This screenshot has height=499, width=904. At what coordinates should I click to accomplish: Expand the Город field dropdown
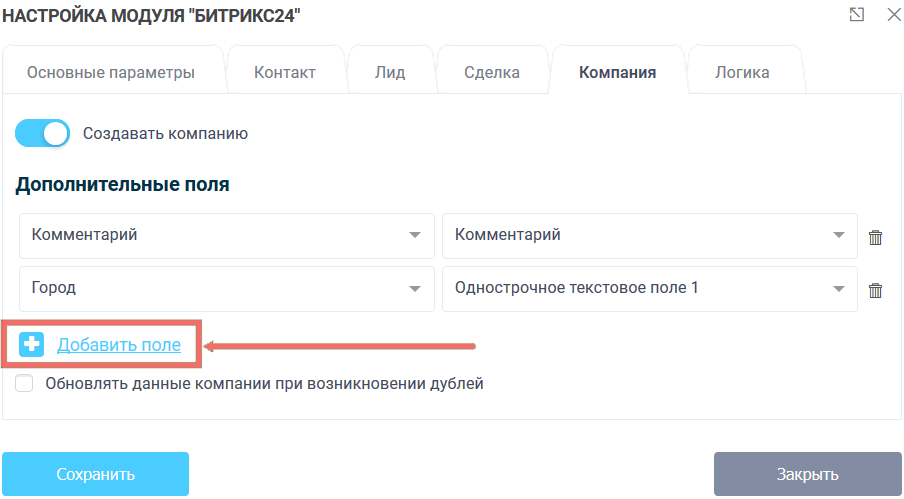tap(226, 289)
